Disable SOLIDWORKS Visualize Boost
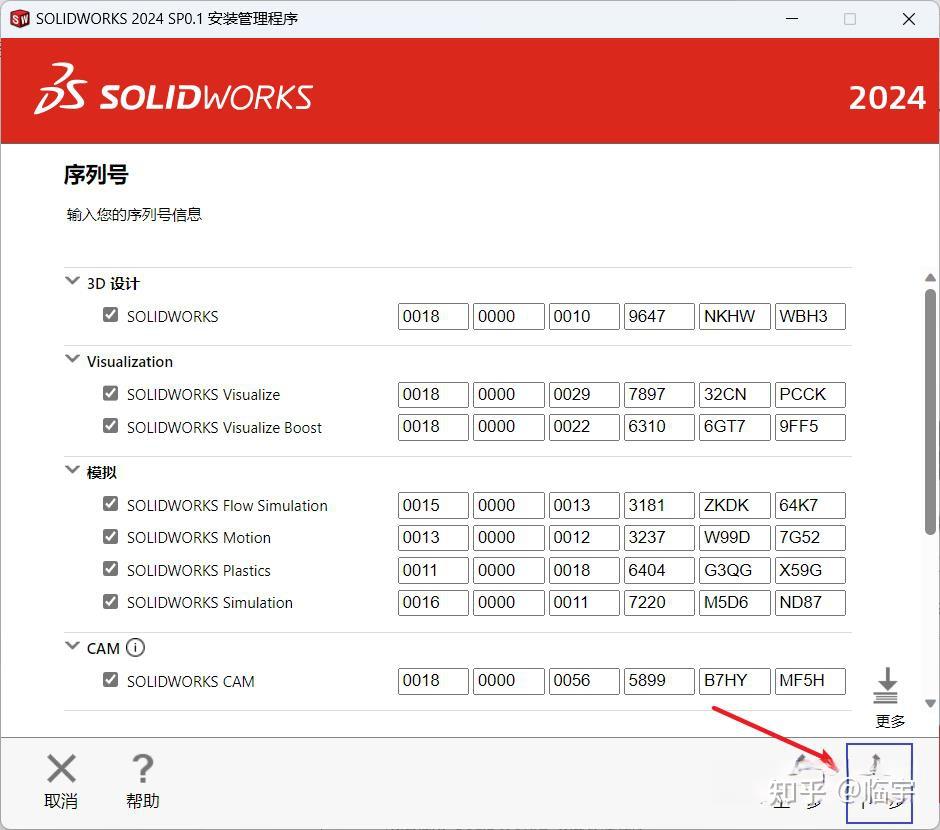Screen dimensions: 940x830 [x=110, y=427]
